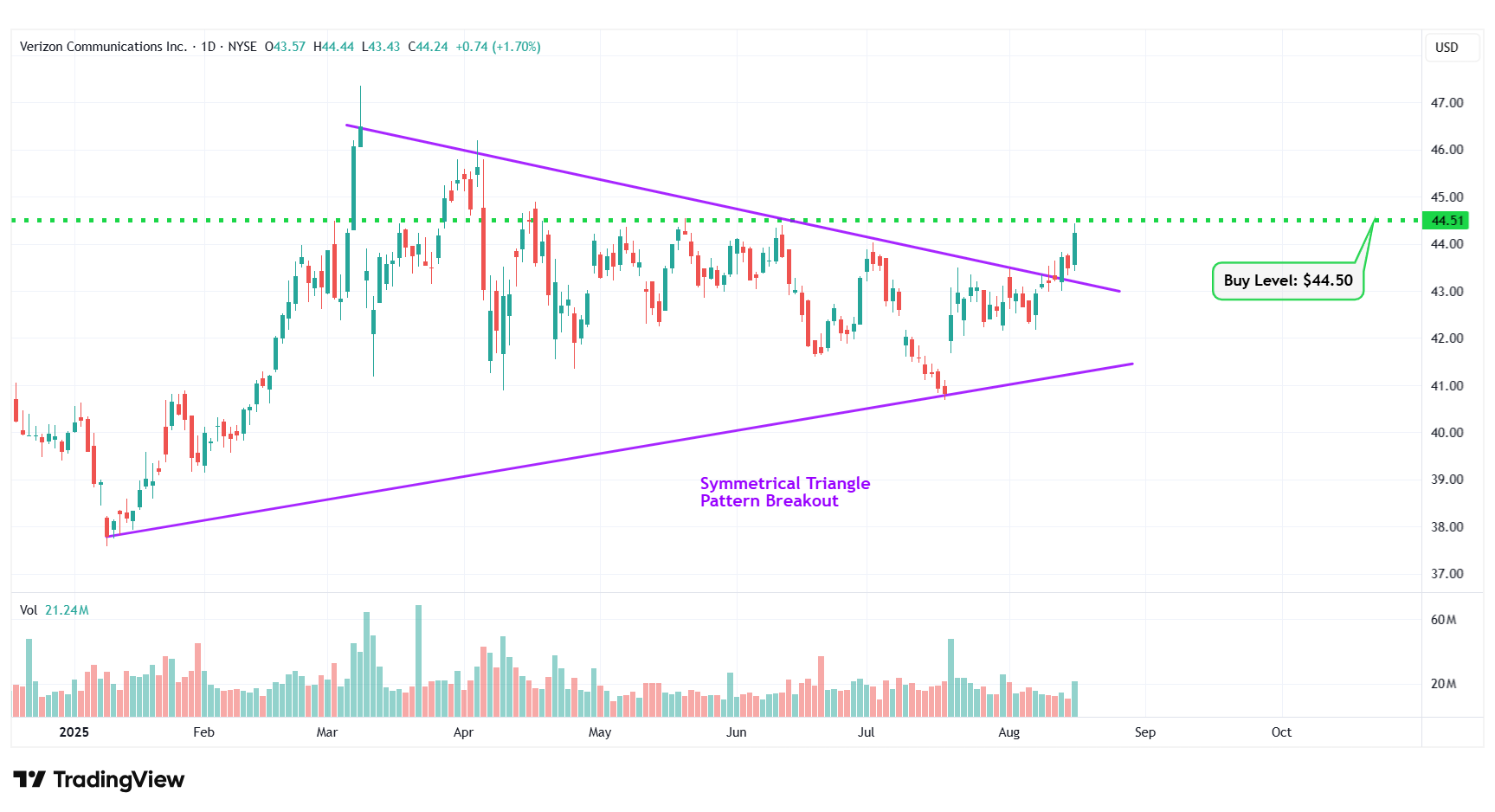Click the 46.00 price axis label
Viewport: 1495px width, 812px height.
(1447, 150)
